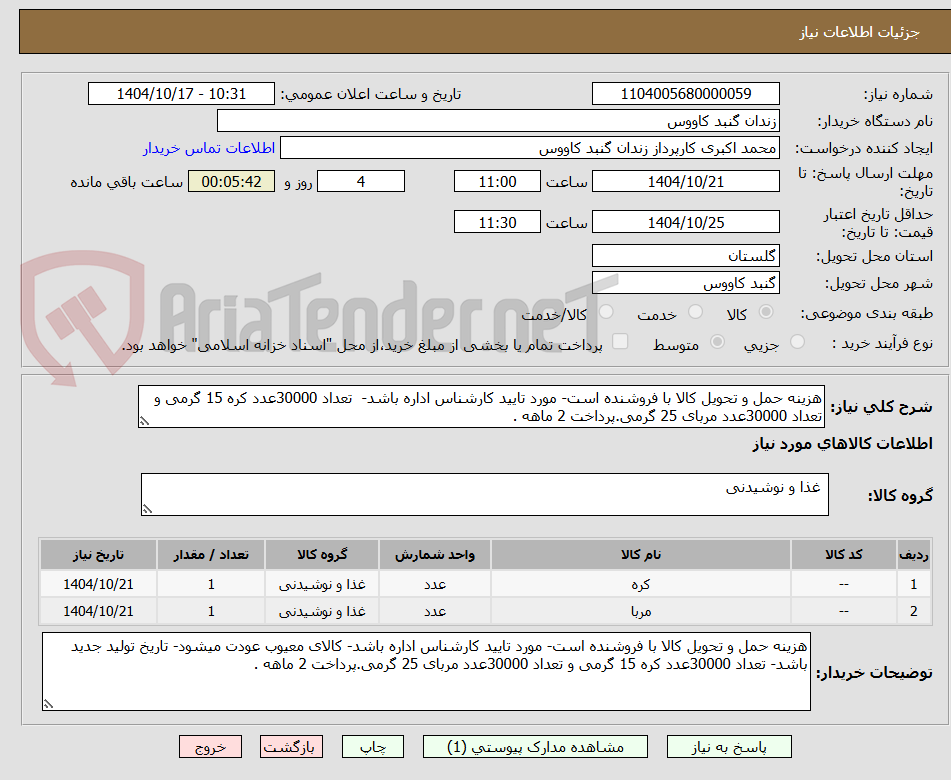The height and width of the screenshot is (780, 951).
Task: Click the 'اطلاعات کالاهای مورد نیاز' section heading
Action: click(x=842, y=444)
